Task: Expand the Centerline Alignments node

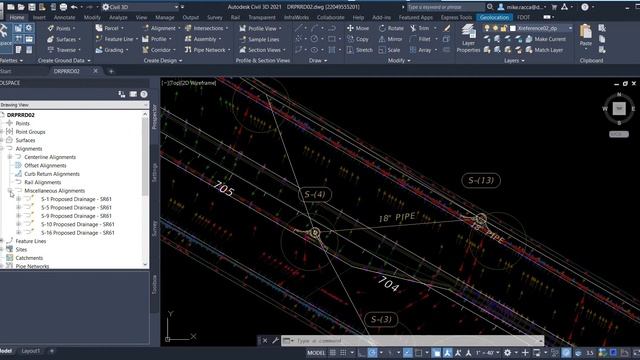Action: coord(9,157)
